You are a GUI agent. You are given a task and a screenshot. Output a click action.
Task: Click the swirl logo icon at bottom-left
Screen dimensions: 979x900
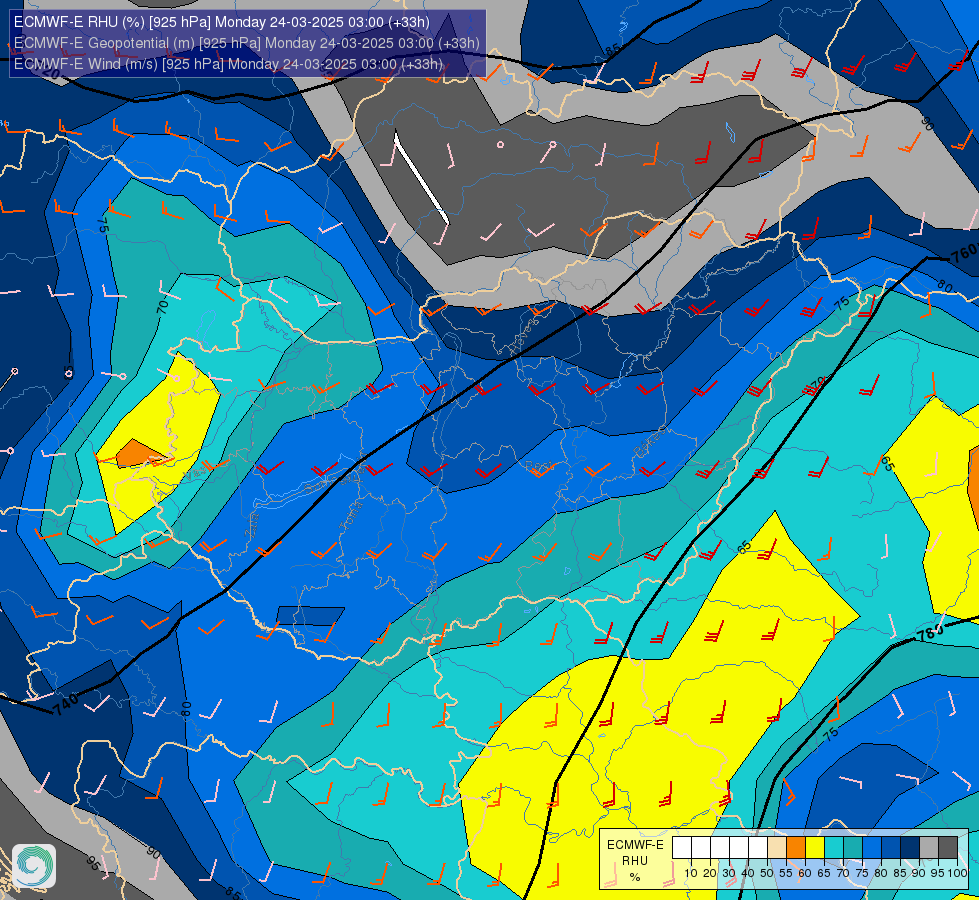[x=34, y=866]
